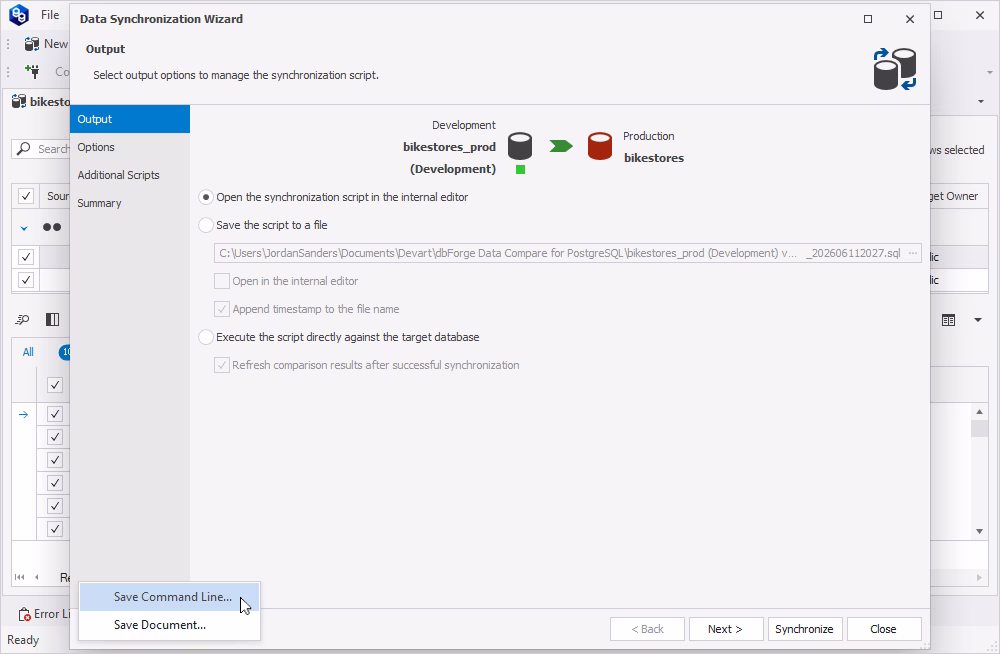1000x654 pixels.
Task: Select Open script in internal editor radio
Action: coord(205,197)
